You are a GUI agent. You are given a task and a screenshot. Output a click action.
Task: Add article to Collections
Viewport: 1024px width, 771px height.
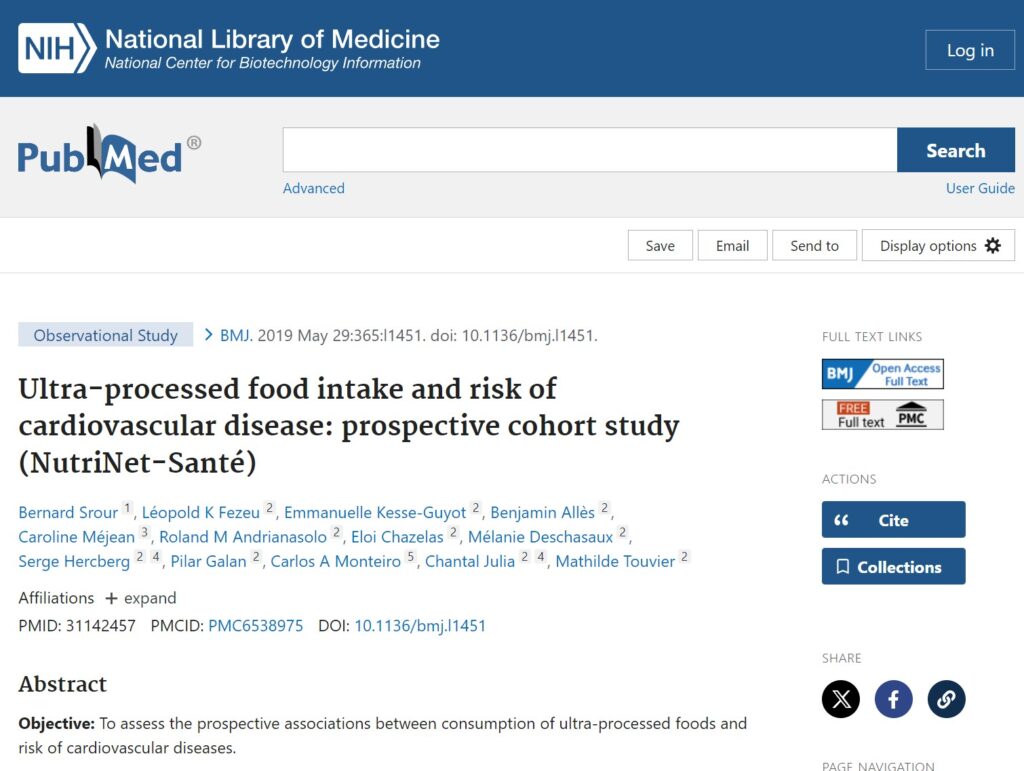click(x=893, y=567)
